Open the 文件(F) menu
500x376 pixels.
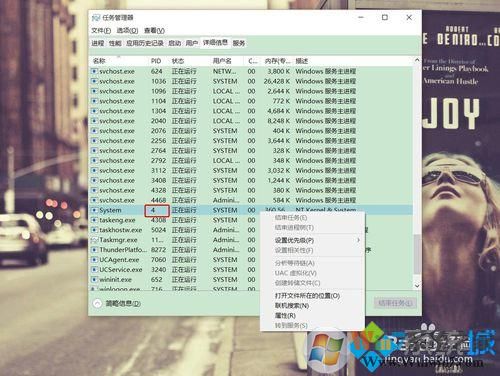[x=101, y=31]
